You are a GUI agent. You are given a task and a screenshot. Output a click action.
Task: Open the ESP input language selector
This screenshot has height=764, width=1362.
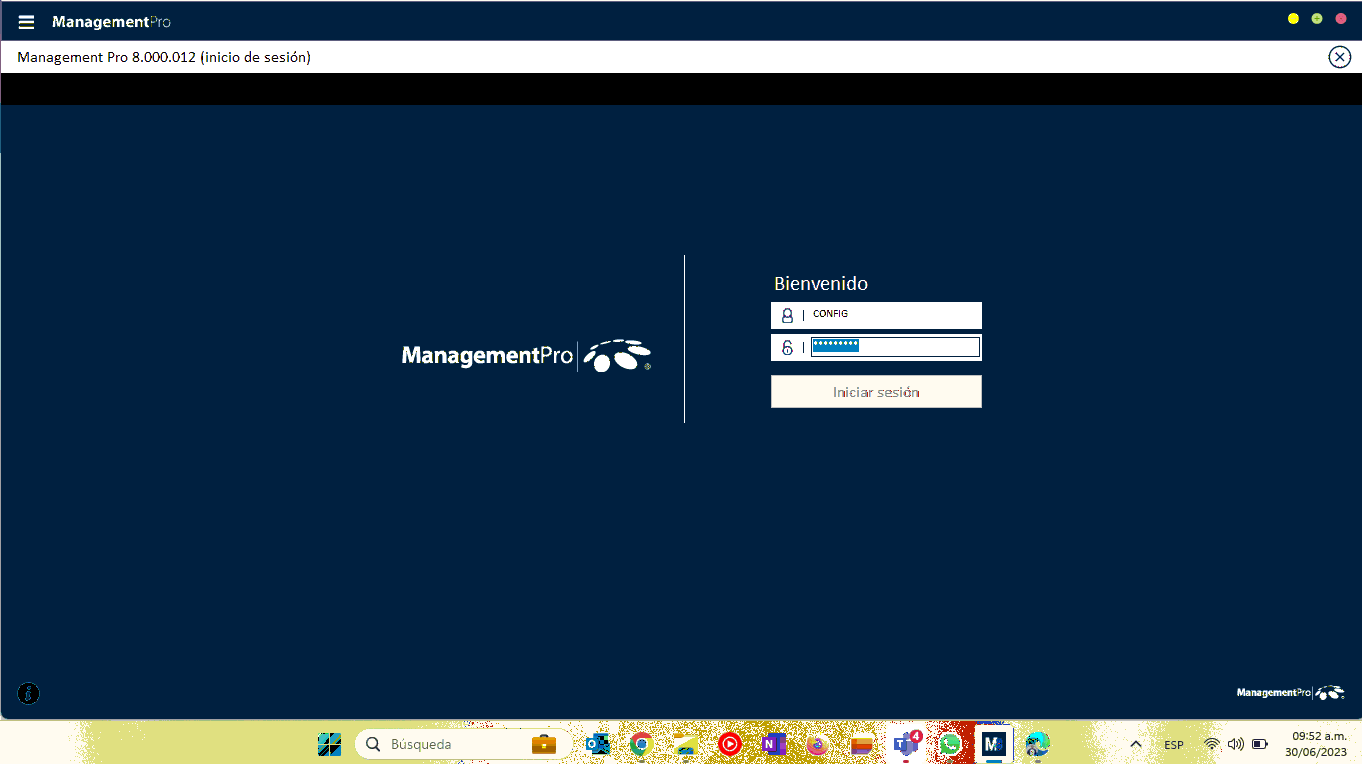click(x=1174, y=745)
